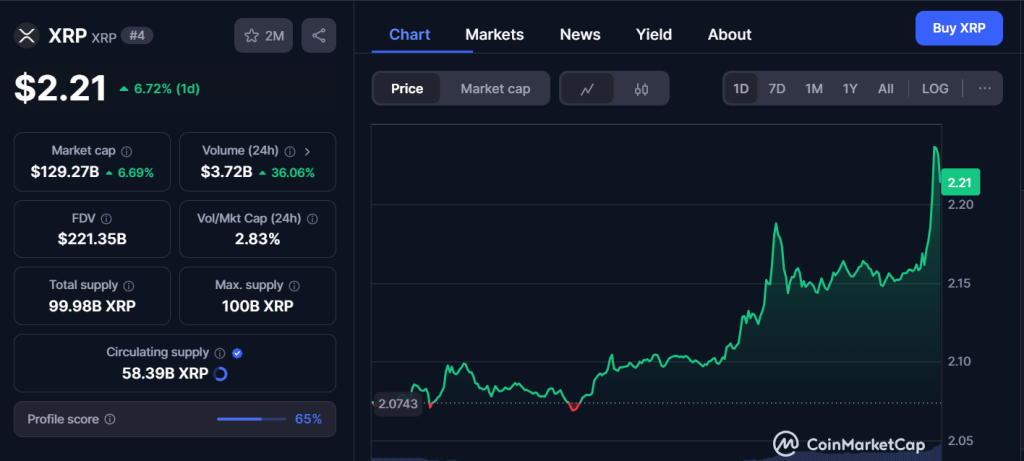
Task: Click info icon beside Vol/Mkt Cap (24h)
Action: 312,219
